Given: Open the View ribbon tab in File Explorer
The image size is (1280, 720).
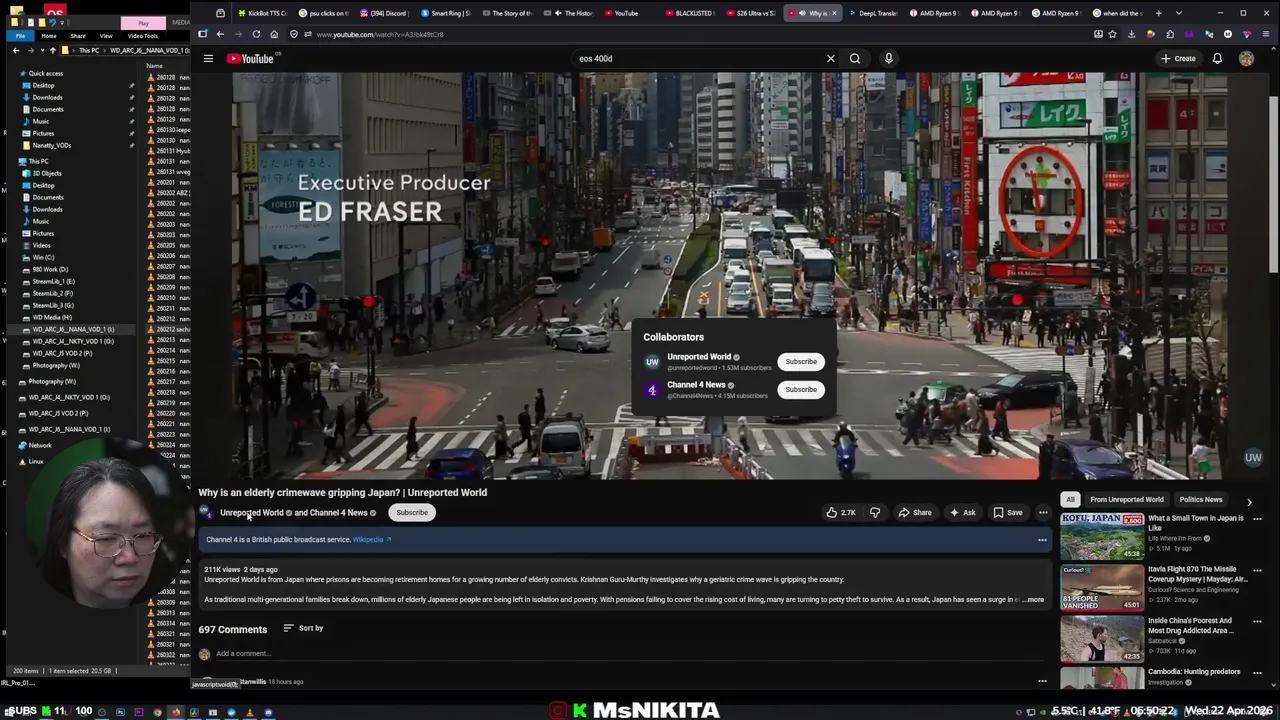Looking at the screenshot, I should 105,36.
